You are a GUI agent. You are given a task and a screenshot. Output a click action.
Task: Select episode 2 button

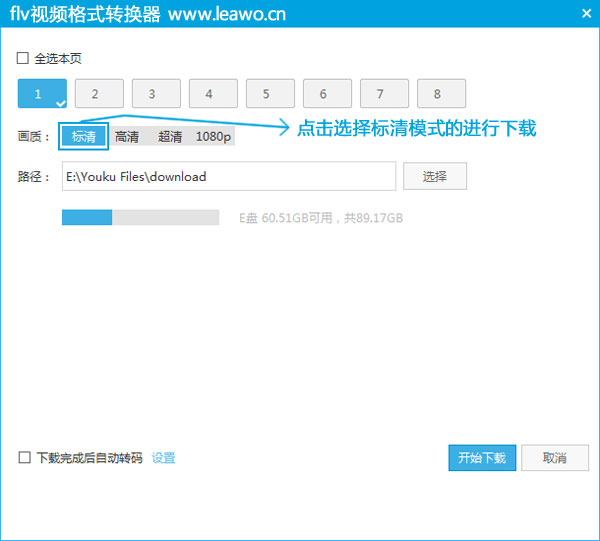pyautogui.click(x=99, y=93)
